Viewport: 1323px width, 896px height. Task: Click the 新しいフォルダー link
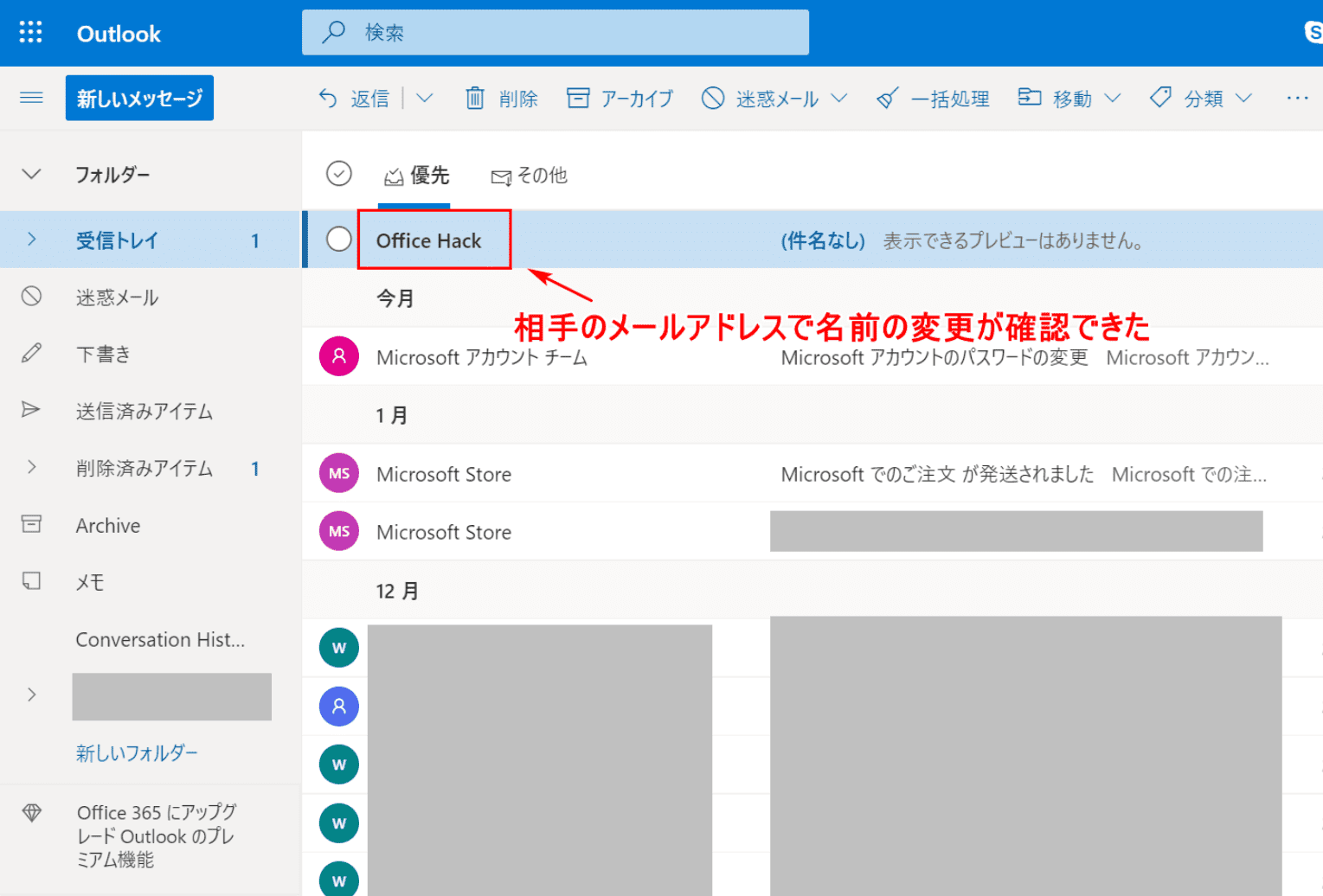(x=137, y=753)
